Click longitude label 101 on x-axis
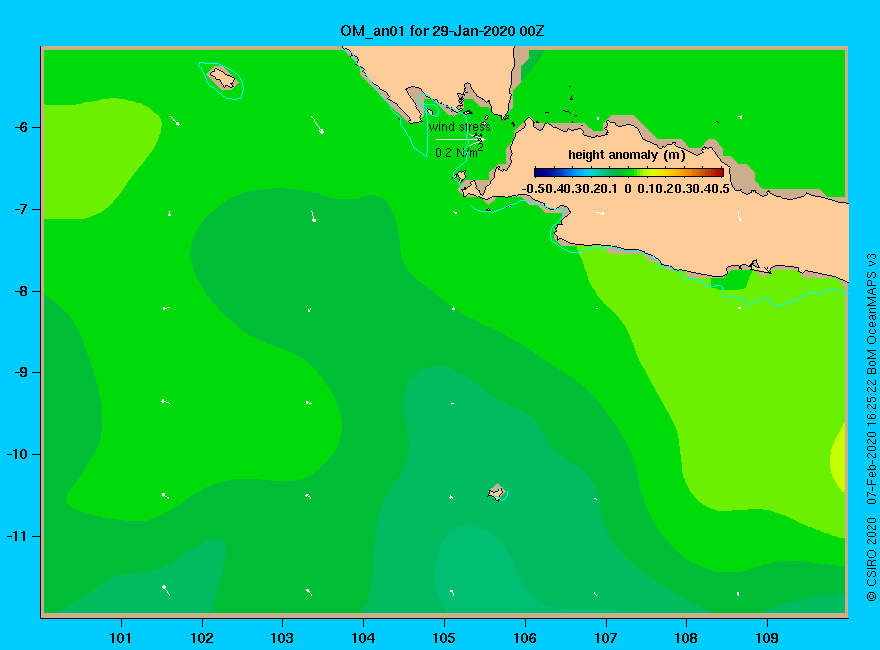Viewport: 880px width, 650px height. (x=120, y=638)
